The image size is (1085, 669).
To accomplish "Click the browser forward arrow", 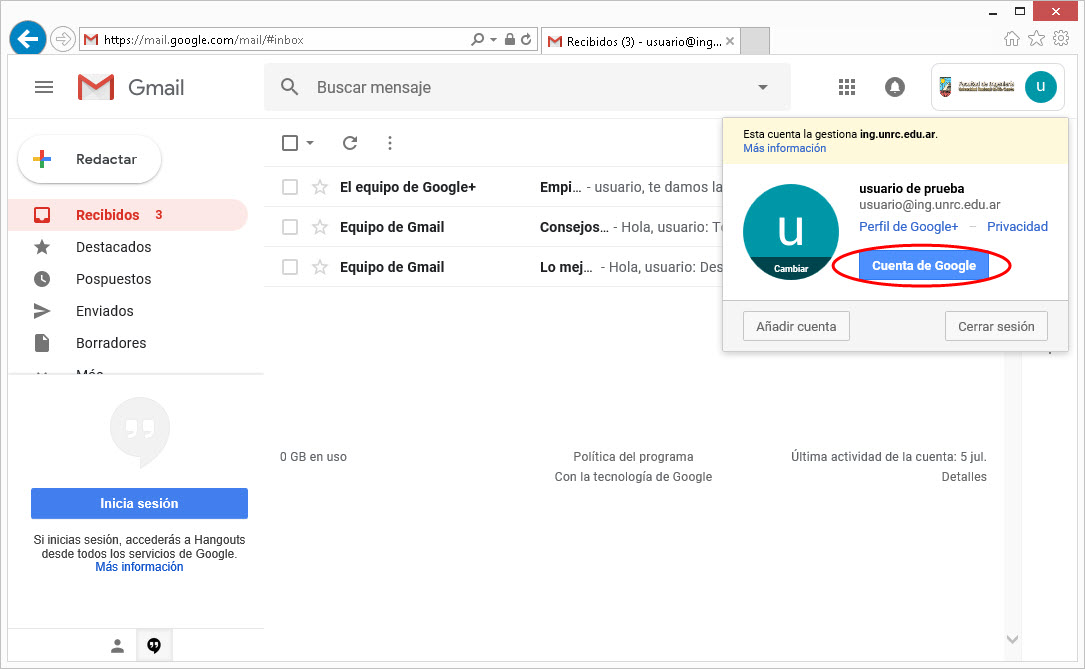I will [63, 39].
